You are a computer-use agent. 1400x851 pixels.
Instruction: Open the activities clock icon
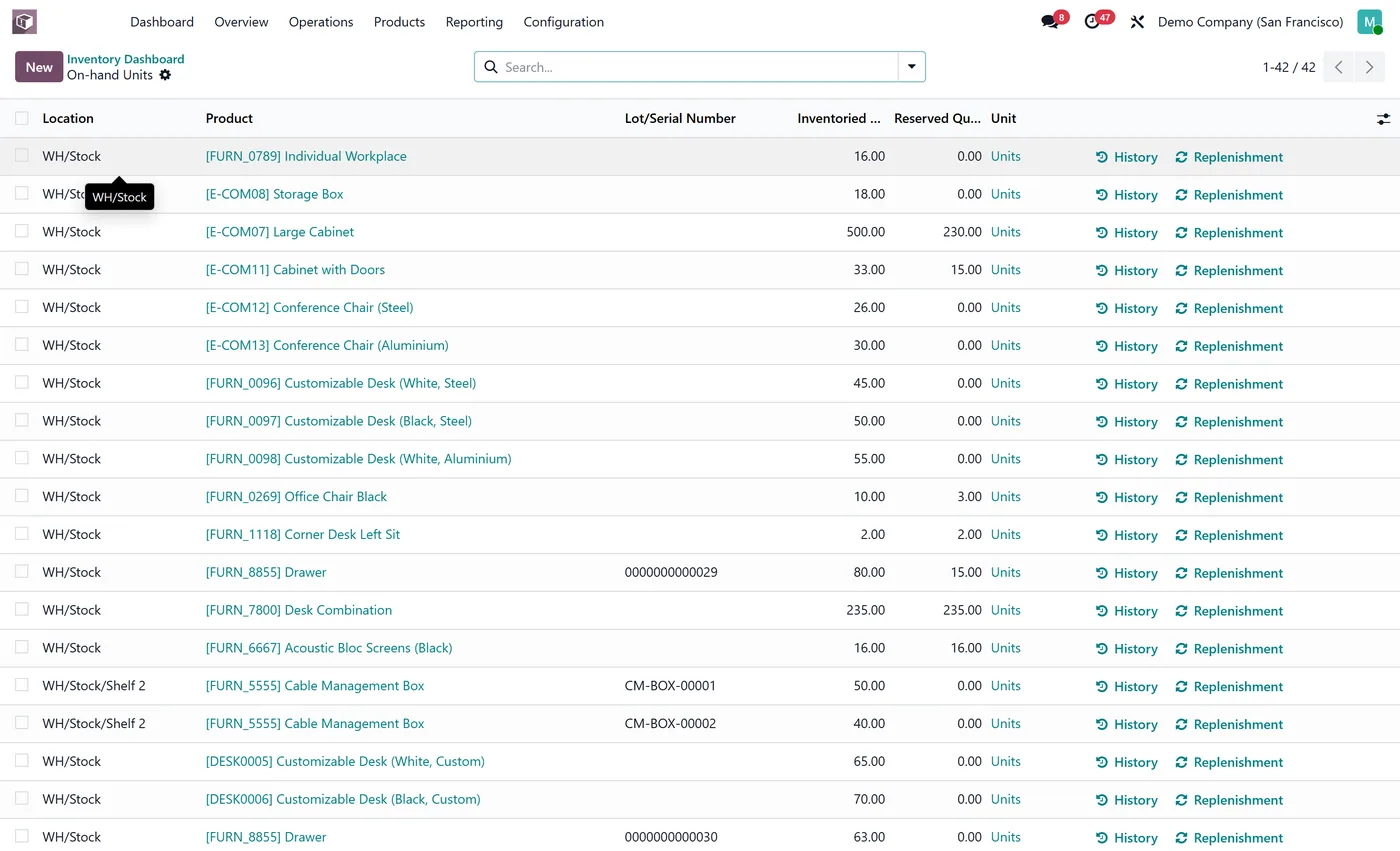[x=1092, y=21]
